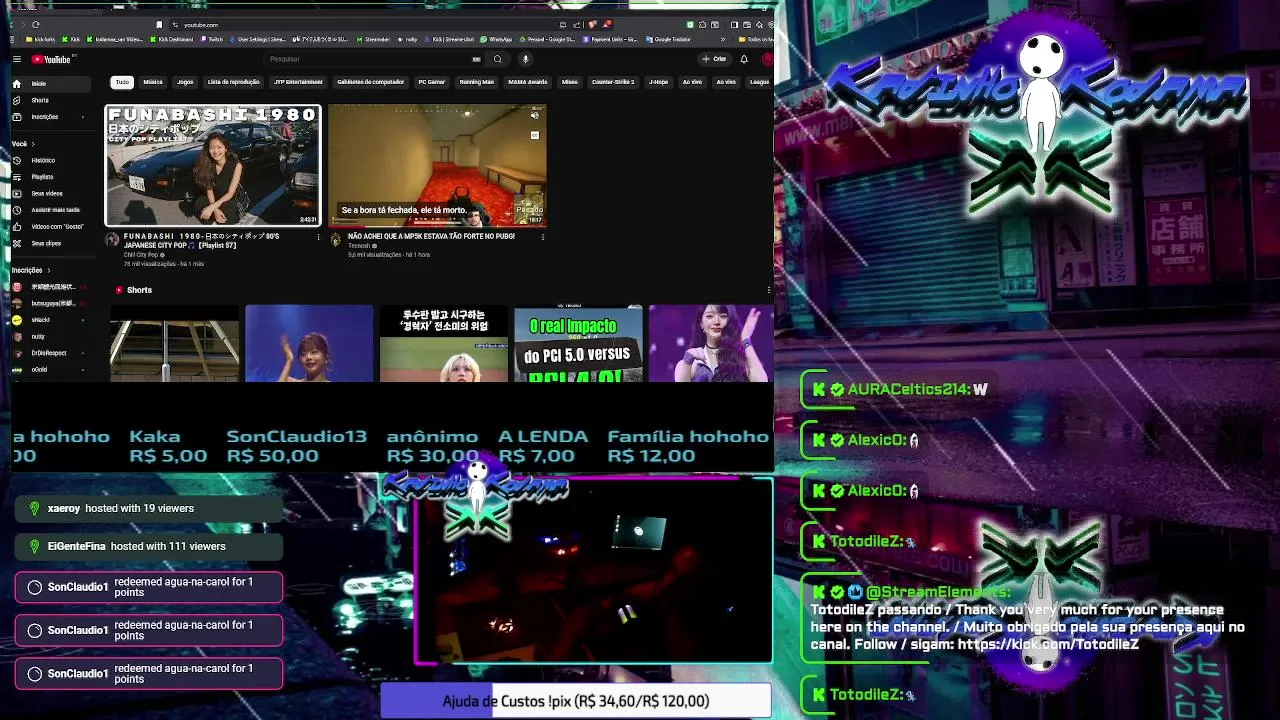
Task: Open the O real impacto do PCI 5.0 short
Action: (578, 345)
